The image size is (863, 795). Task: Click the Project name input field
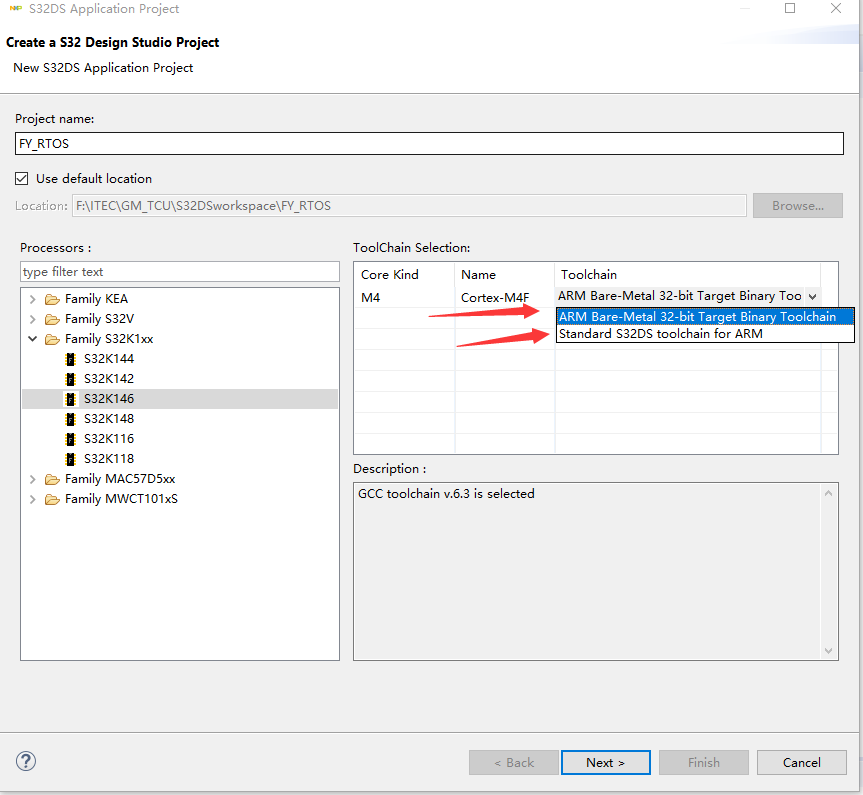(429, 144)
